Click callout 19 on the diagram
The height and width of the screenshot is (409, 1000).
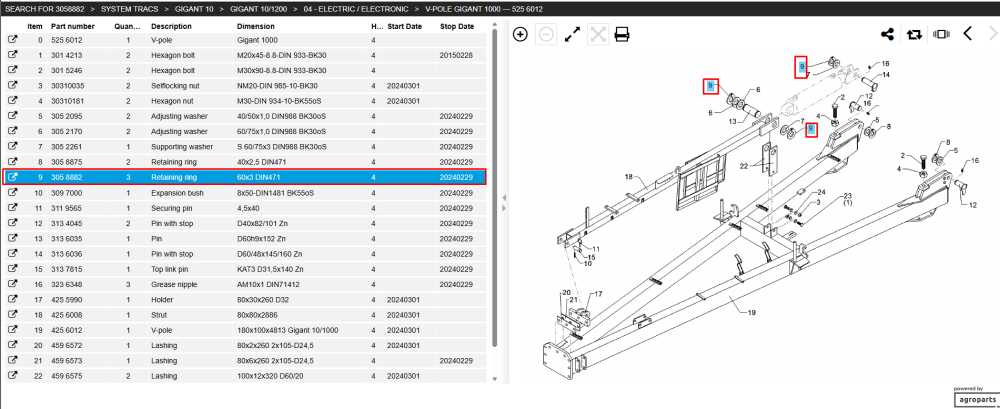coord(751,313)
